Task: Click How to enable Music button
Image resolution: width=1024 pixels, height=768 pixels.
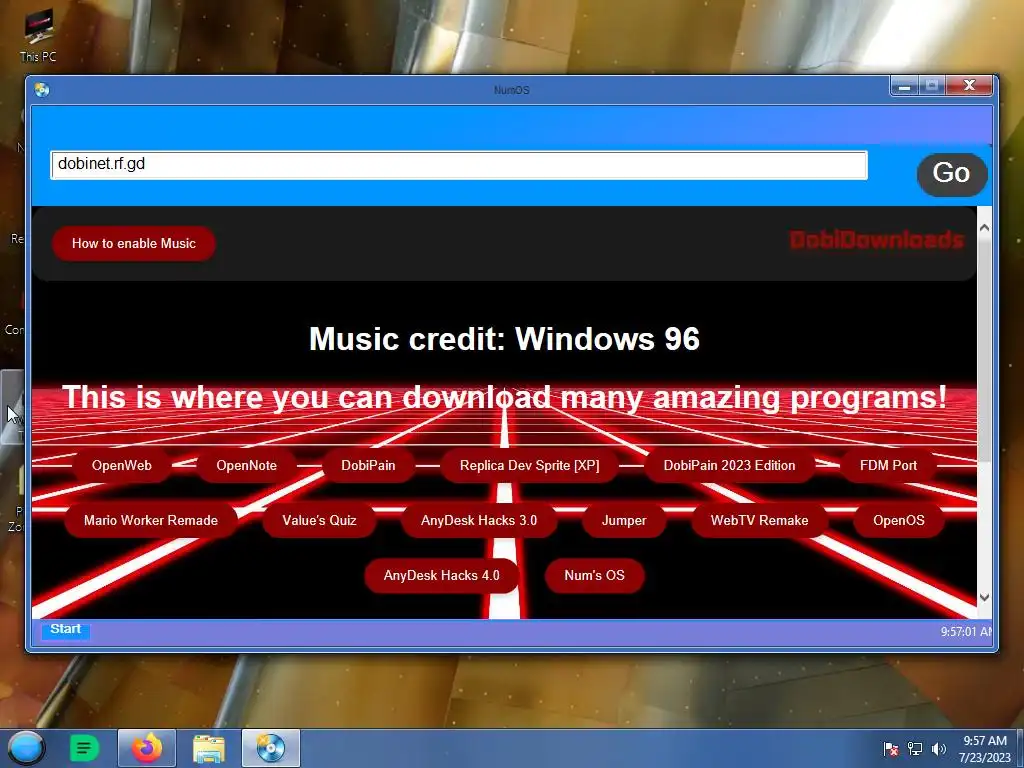Action: tap(134, 244)
